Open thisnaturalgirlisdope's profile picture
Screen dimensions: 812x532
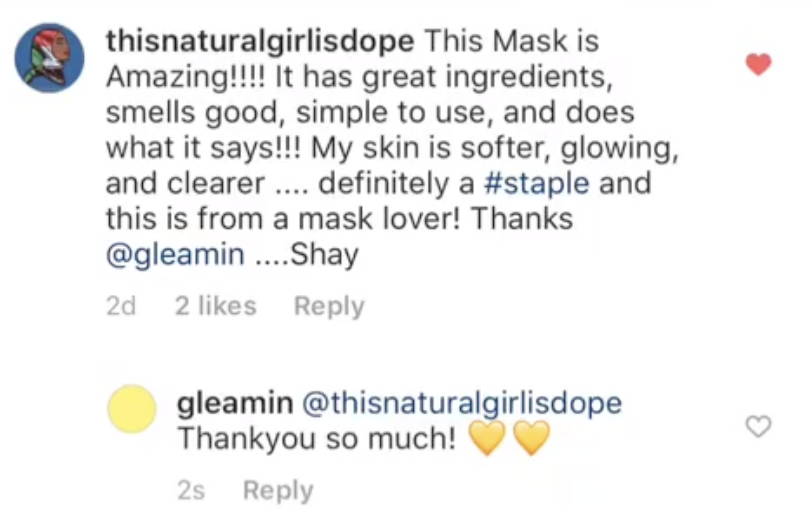49,57
